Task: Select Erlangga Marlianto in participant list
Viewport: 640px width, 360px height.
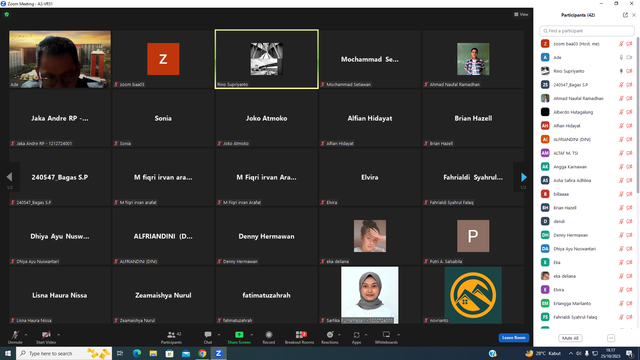Action: click(587, 303)
